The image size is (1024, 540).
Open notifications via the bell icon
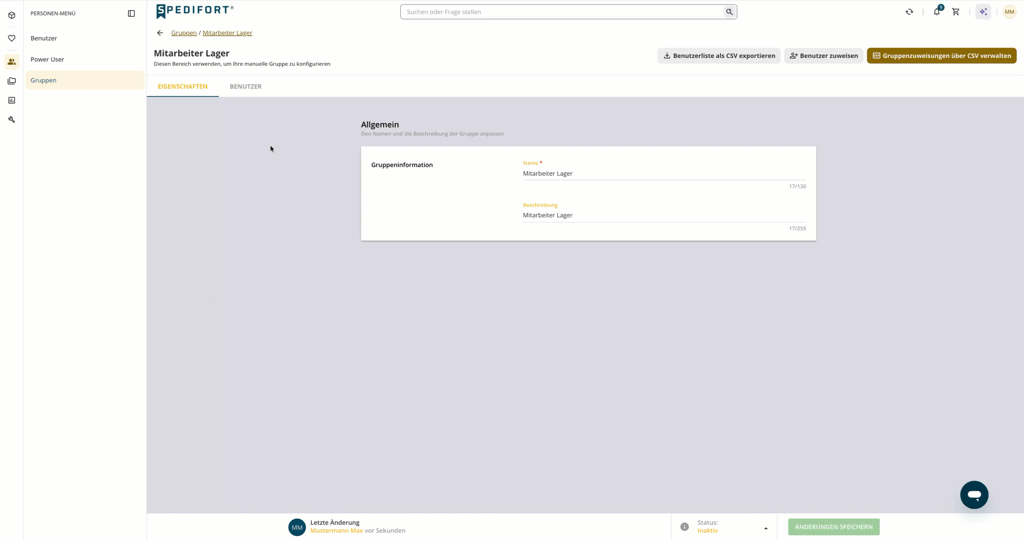(937, 11)
